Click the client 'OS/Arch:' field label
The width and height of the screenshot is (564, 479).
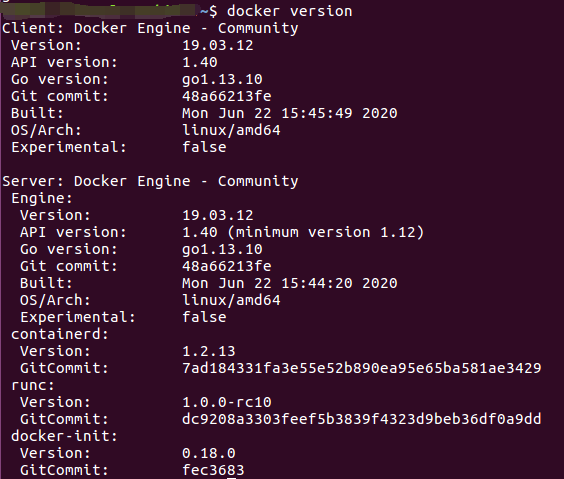click(46, 130)
